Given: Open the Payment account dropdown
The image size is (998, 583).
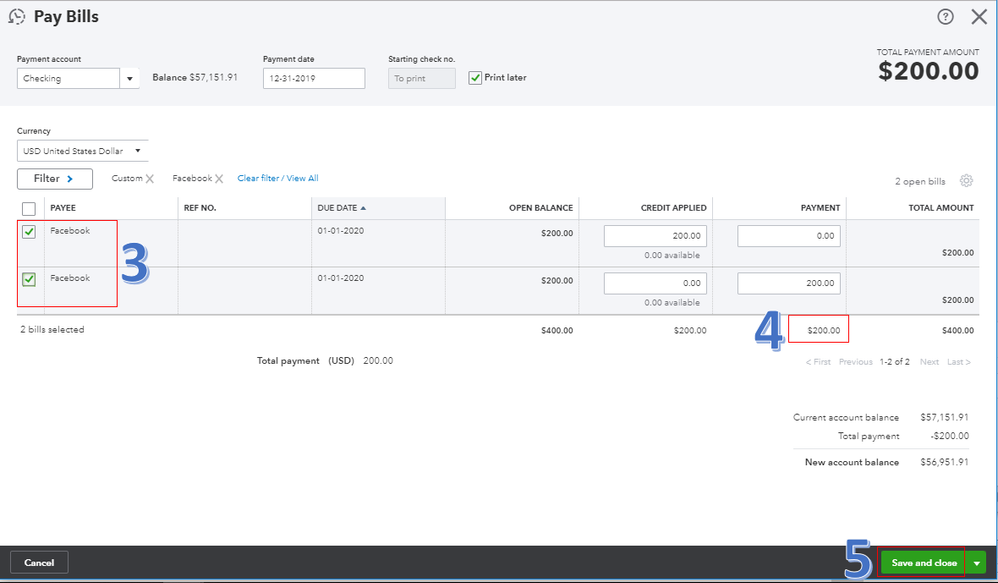Looking at the screenshot, I should point(130,78).
